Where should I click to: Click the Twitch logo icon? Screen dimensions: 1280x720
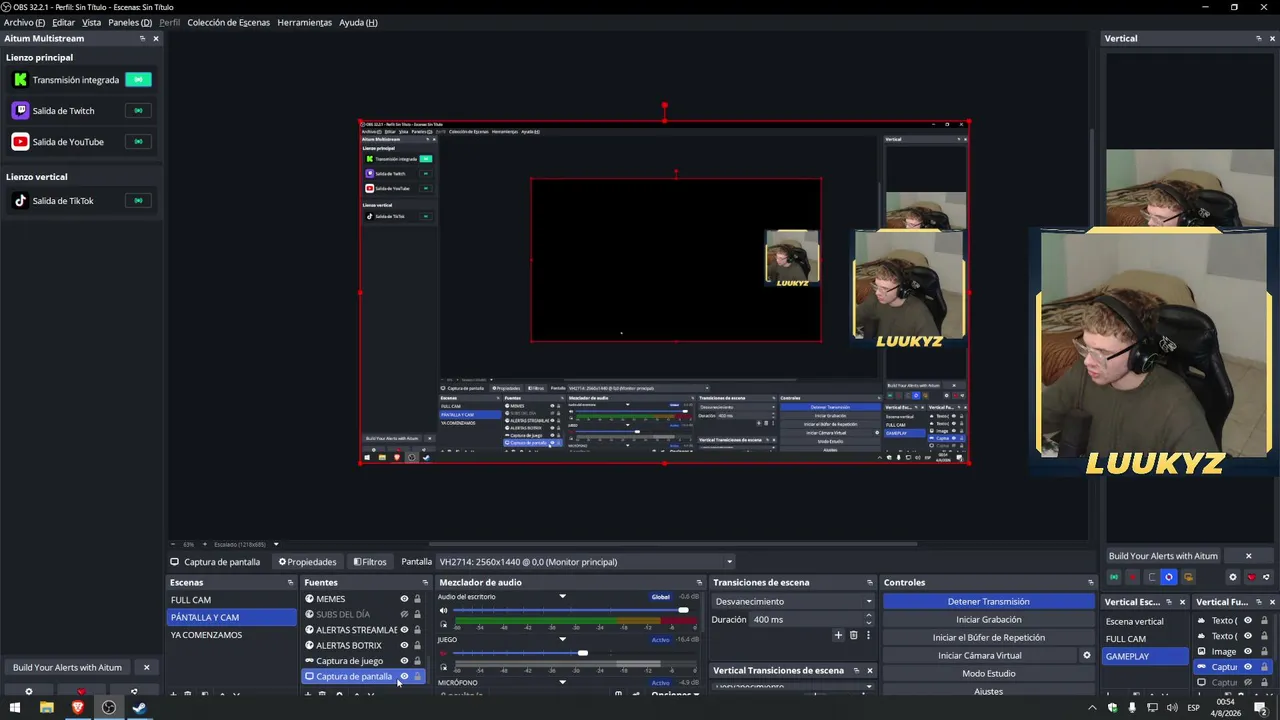point(20,111)
